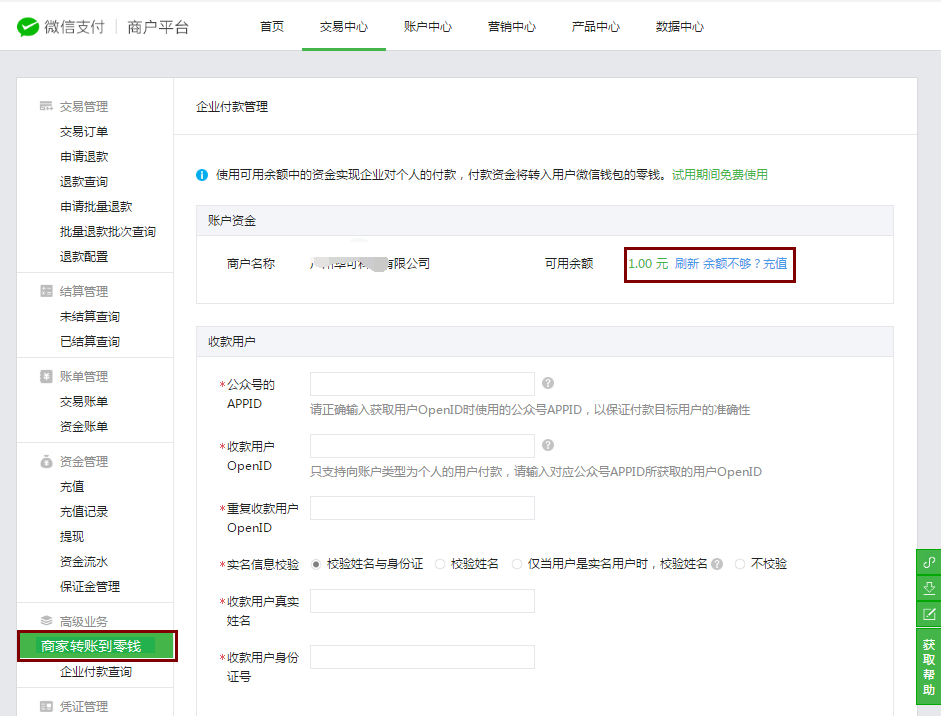Open help tooltip beside 公众号的APPID field
The image size is (941, 716).
coord(548,383)
